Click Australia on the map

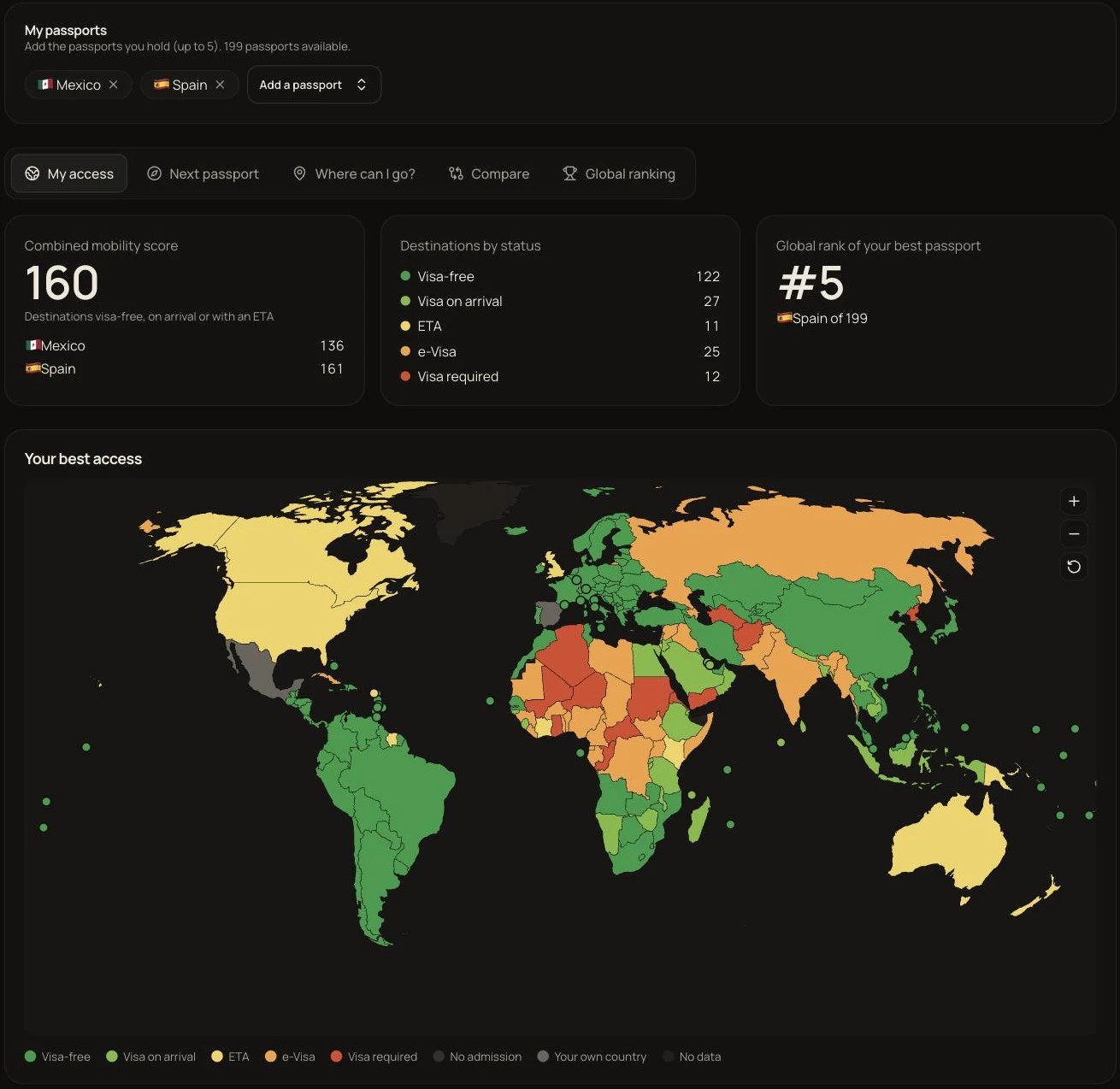(949, 842)
